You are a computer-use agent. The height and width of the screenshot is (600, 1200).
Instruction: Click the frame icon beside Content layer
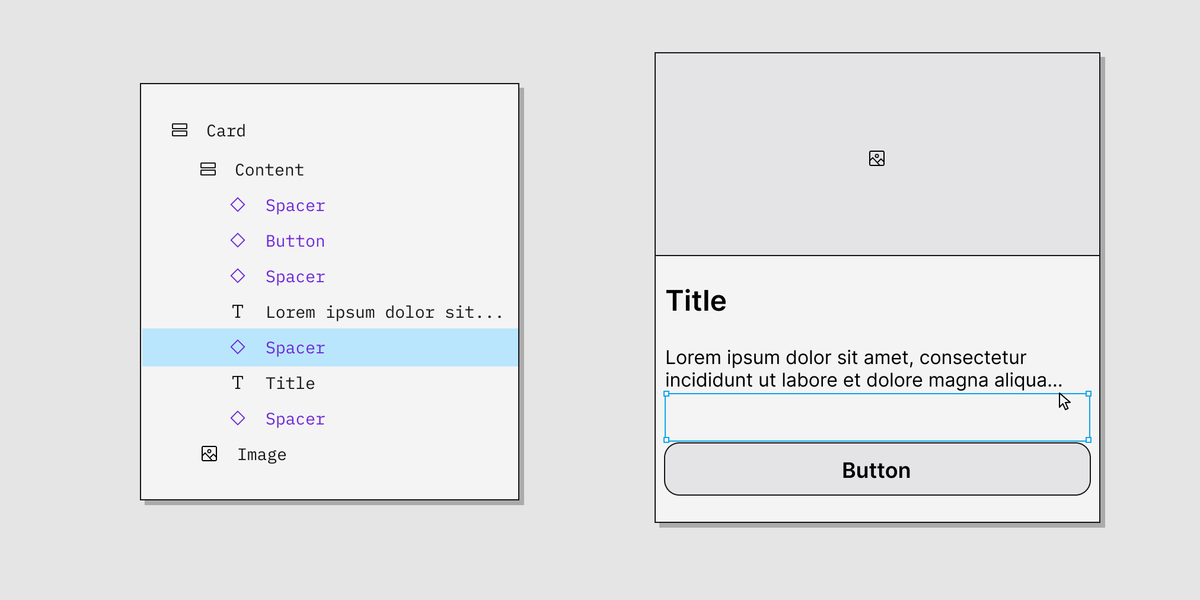(208, 169)
